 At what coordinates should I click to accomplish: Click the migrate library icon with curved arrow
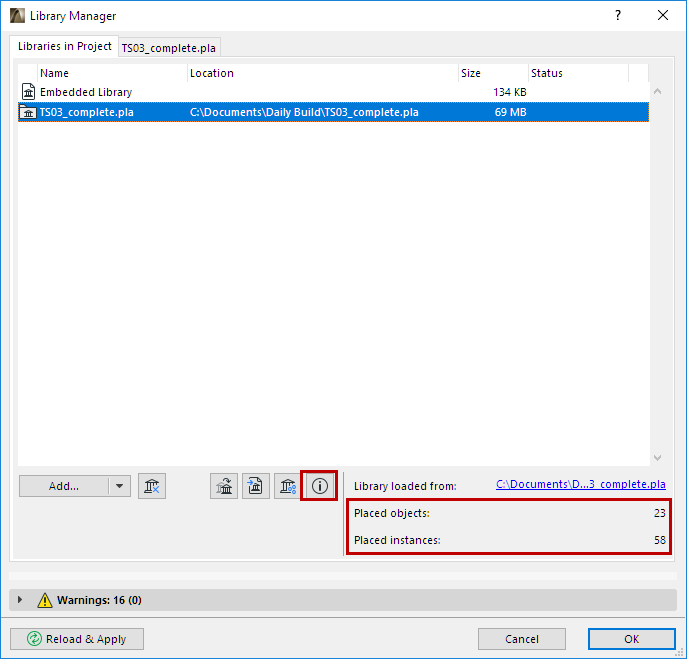tap(224, 486)
